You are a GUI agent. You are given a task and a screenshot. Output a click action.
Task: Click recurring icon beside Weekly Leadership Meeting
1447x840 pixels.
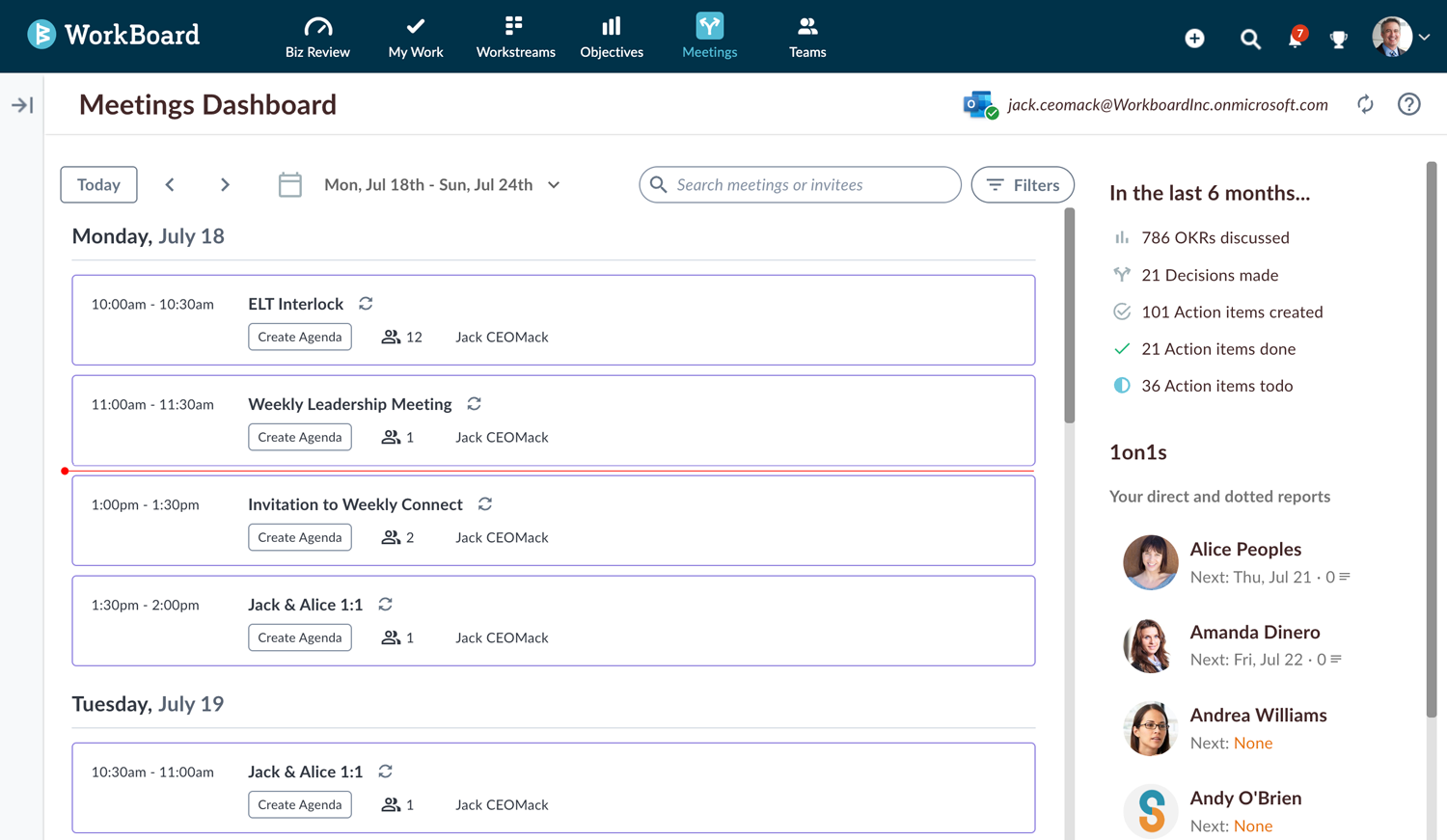474,404
